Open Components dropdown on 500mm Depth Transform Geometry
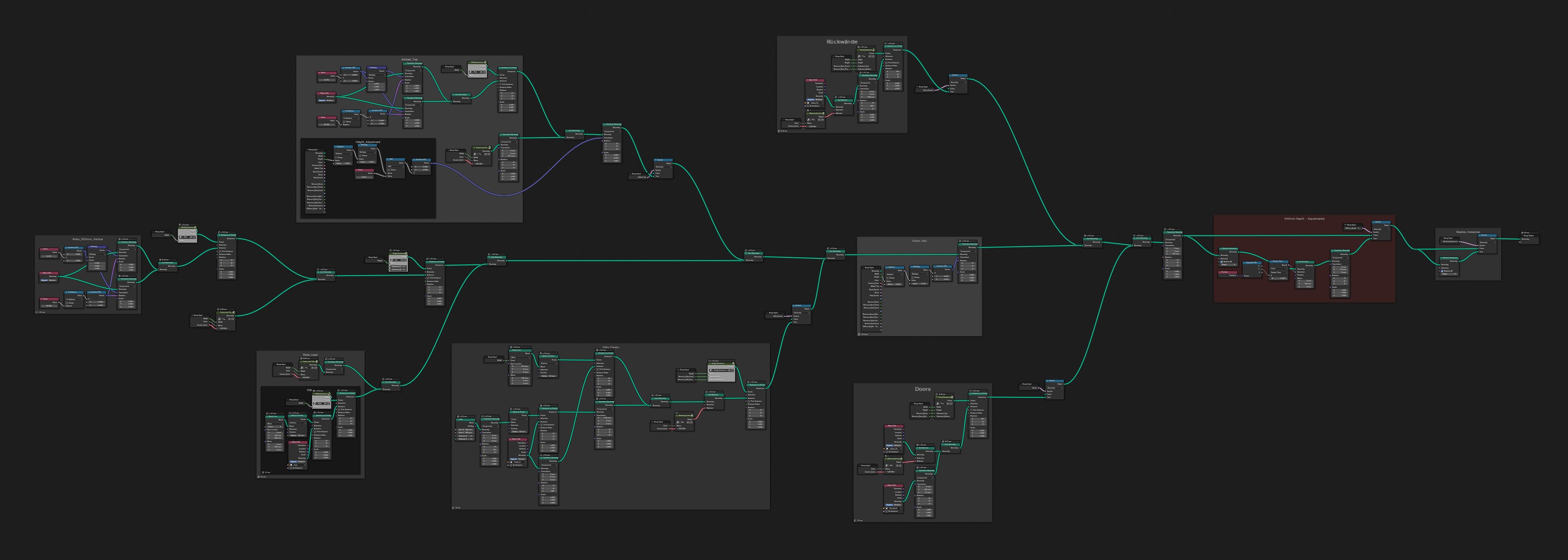This screenshot has height=560, width=1568. pos(1340,258)
